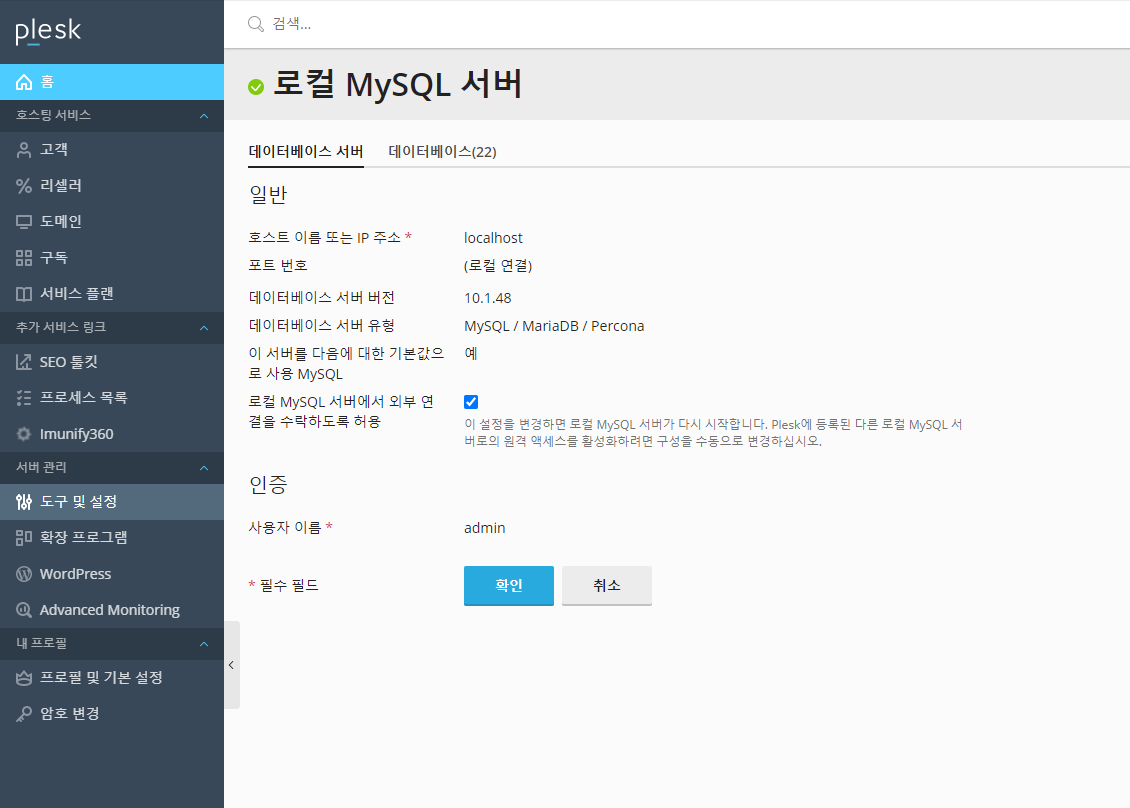The width and height of the screenshot is (1130, 808).
Task: Click the version value 10.1.48
Action: tap(488, 298)
